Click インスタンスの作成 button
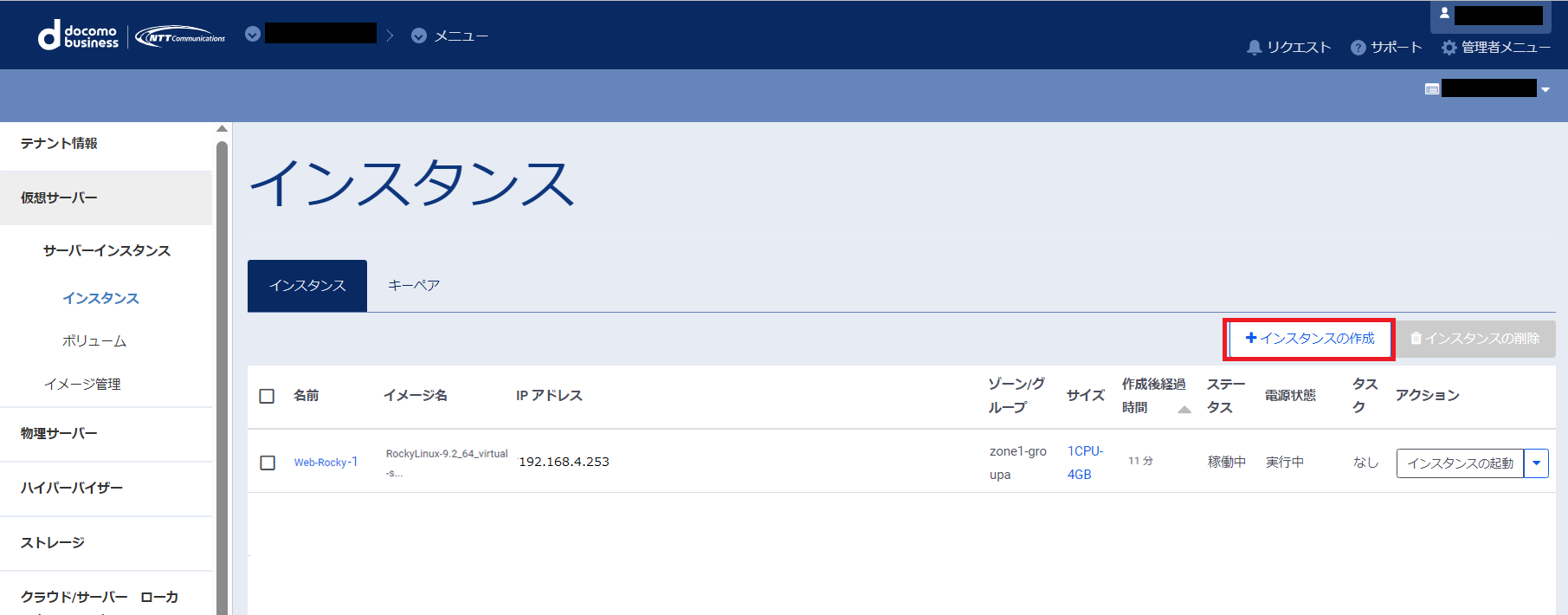 coord(1309,339)
